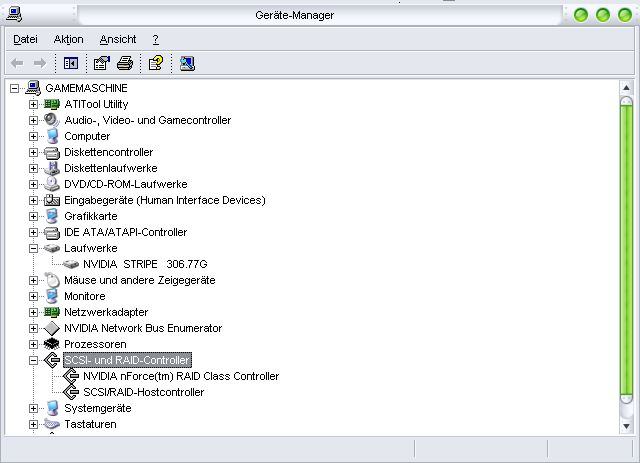Open the Properties toolbar icon
This screenshot has width=640, height=463.
[102, 63]
